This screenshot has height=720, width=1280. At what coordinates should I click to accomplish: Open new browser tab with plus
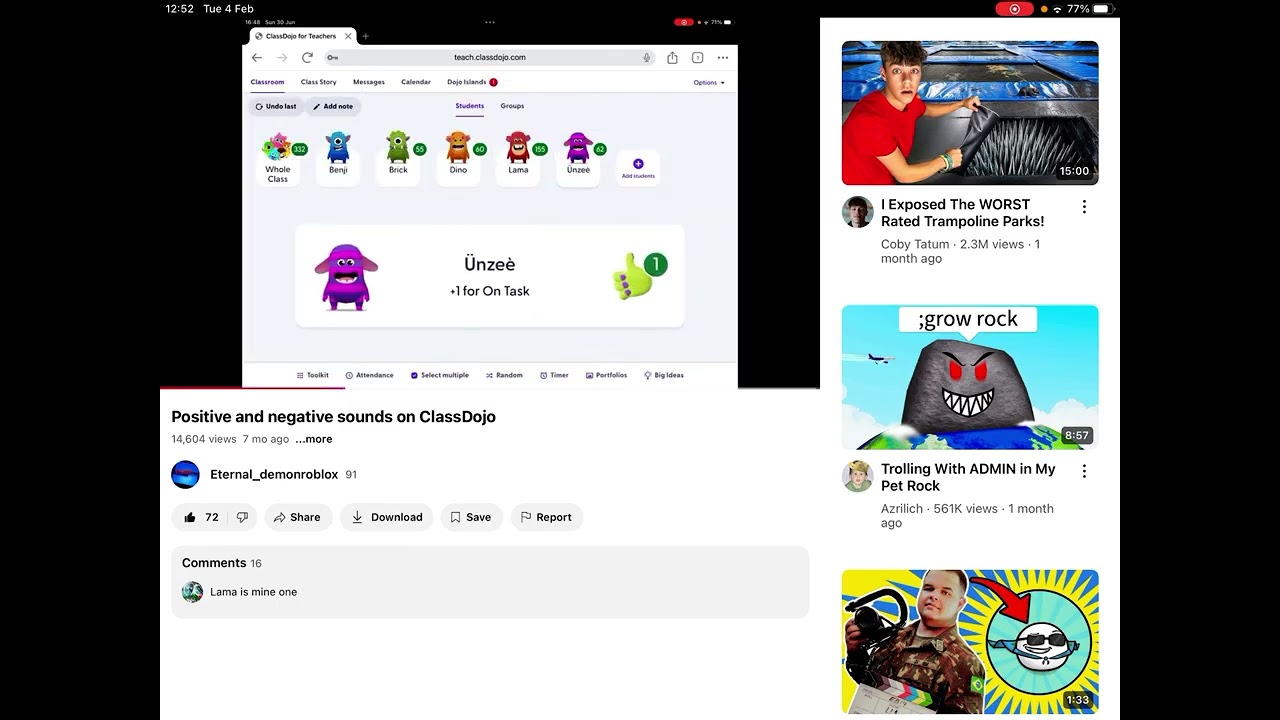coord(365,36)
